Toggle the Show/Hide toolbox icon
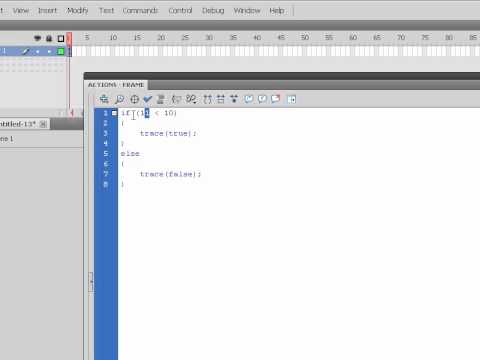The width and height of the screenshot is (480, 360). pyautogui.click(x=291, y=99)
